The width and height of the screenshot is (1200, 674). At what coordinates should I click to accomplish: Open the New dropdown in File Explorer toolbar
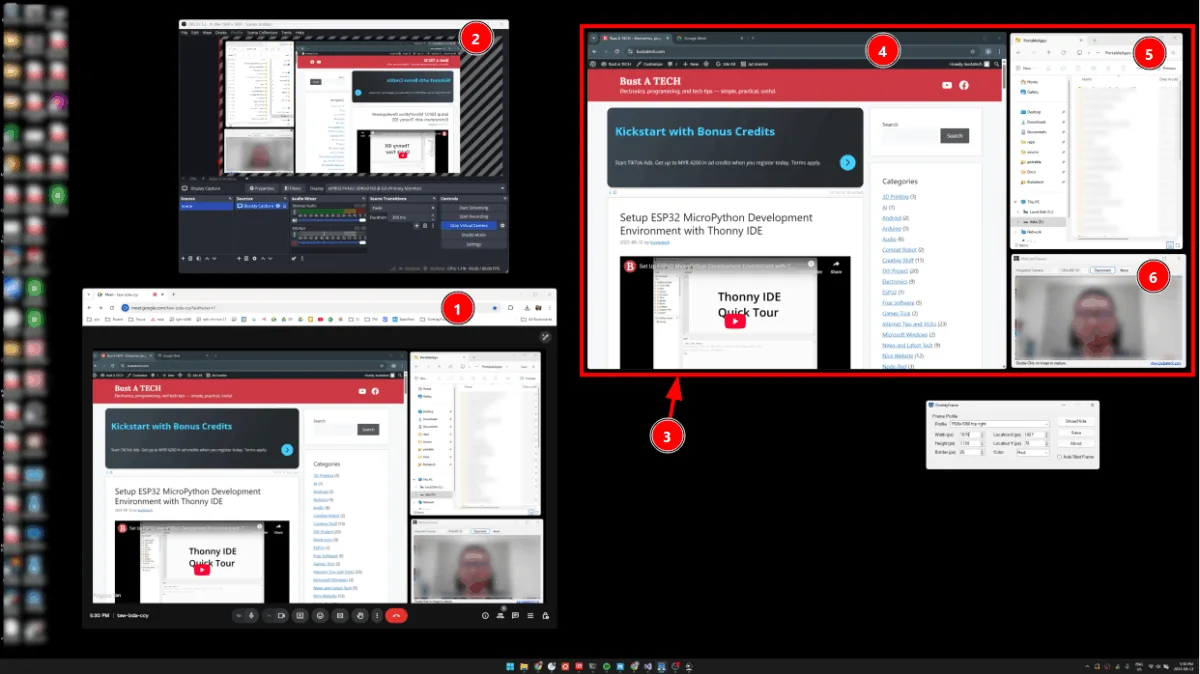(x=1024, y=68)
